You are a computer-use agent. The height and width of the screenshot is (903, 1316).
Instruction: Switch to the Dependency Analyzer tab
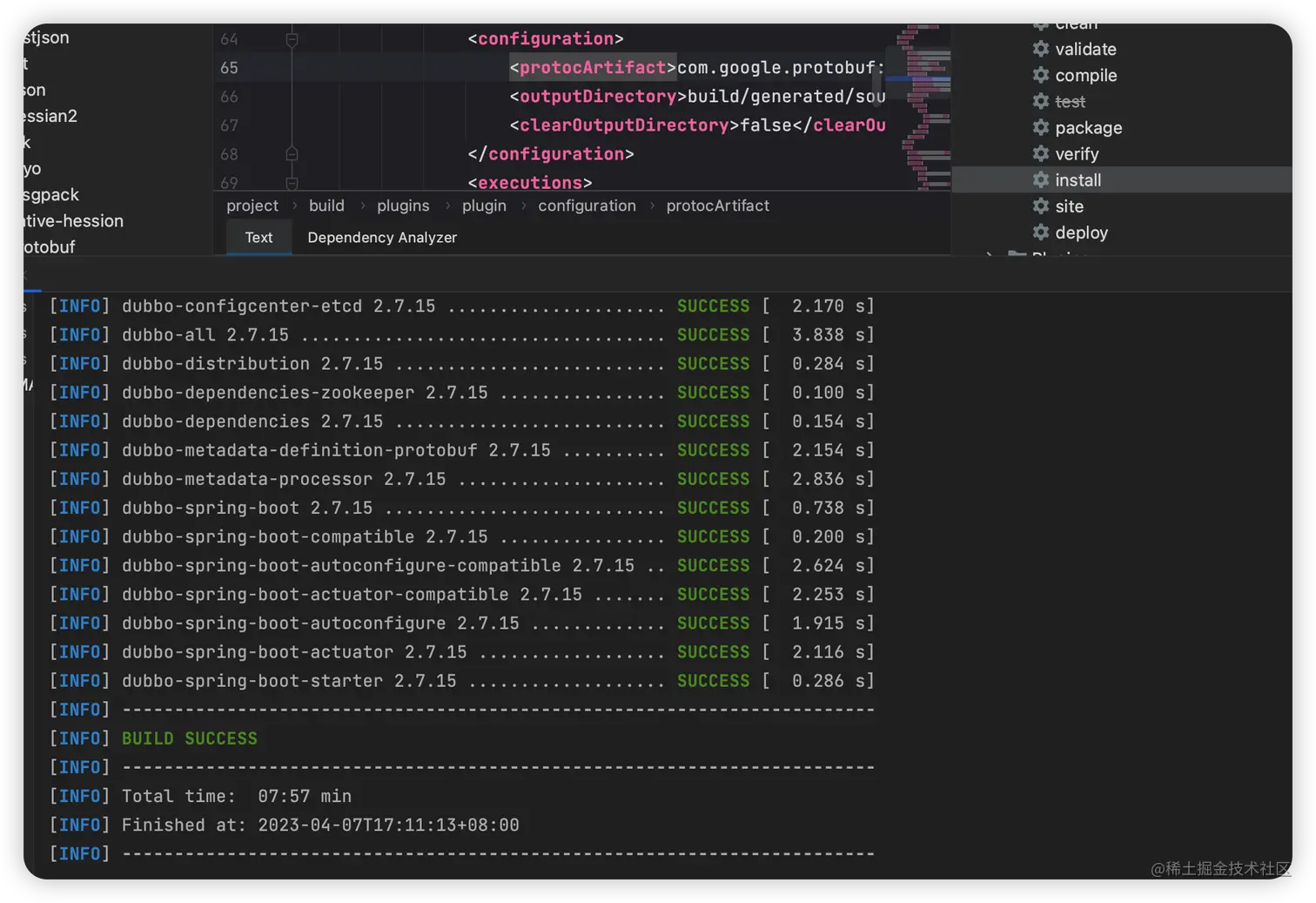point(381,238)
